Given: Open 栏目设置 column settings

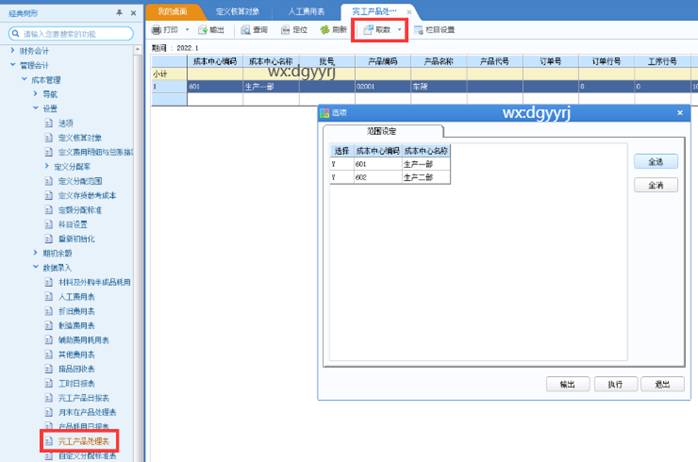Looking at the screenshot, I should coord(434,30).
